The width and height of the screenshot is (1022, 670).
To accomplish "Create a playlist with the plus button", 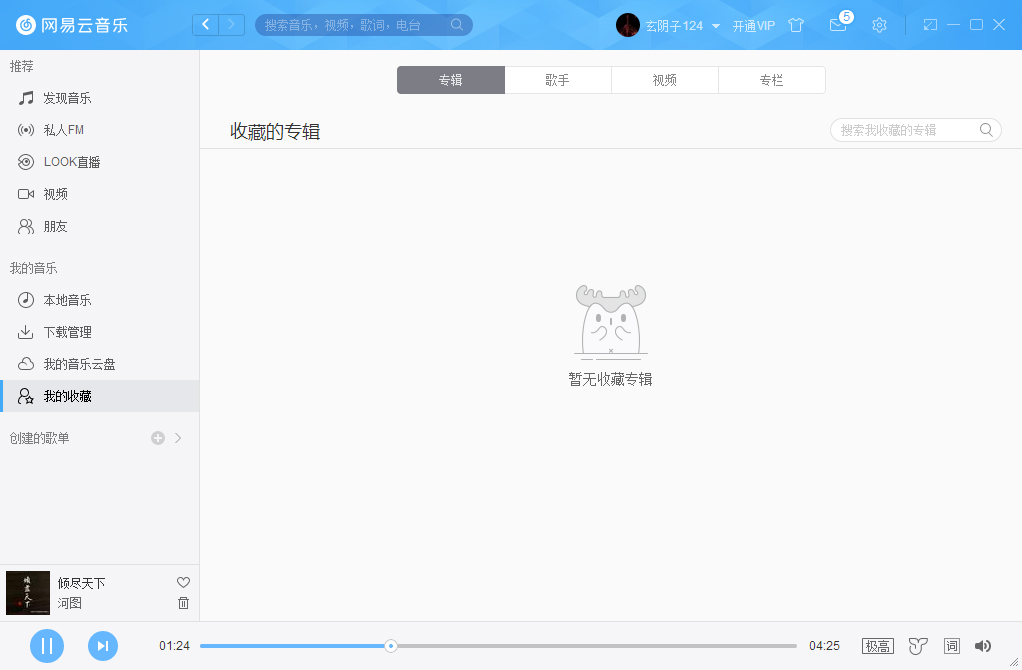I will point(157,437).
